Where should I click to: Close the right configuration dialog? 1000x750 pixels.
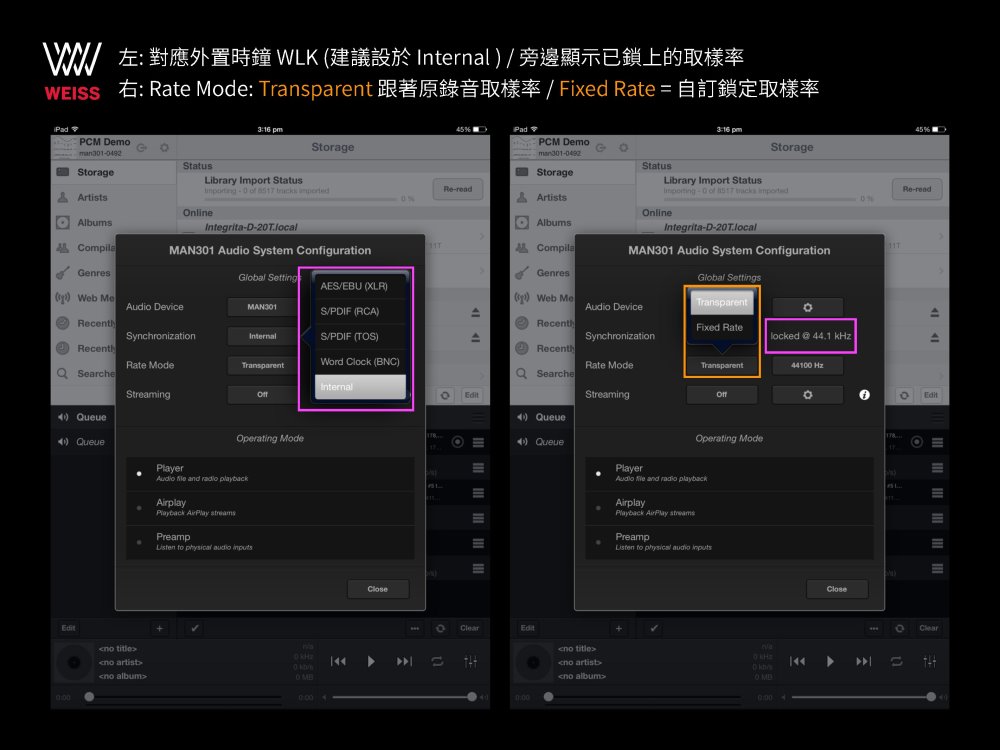[x=837, y=589]
